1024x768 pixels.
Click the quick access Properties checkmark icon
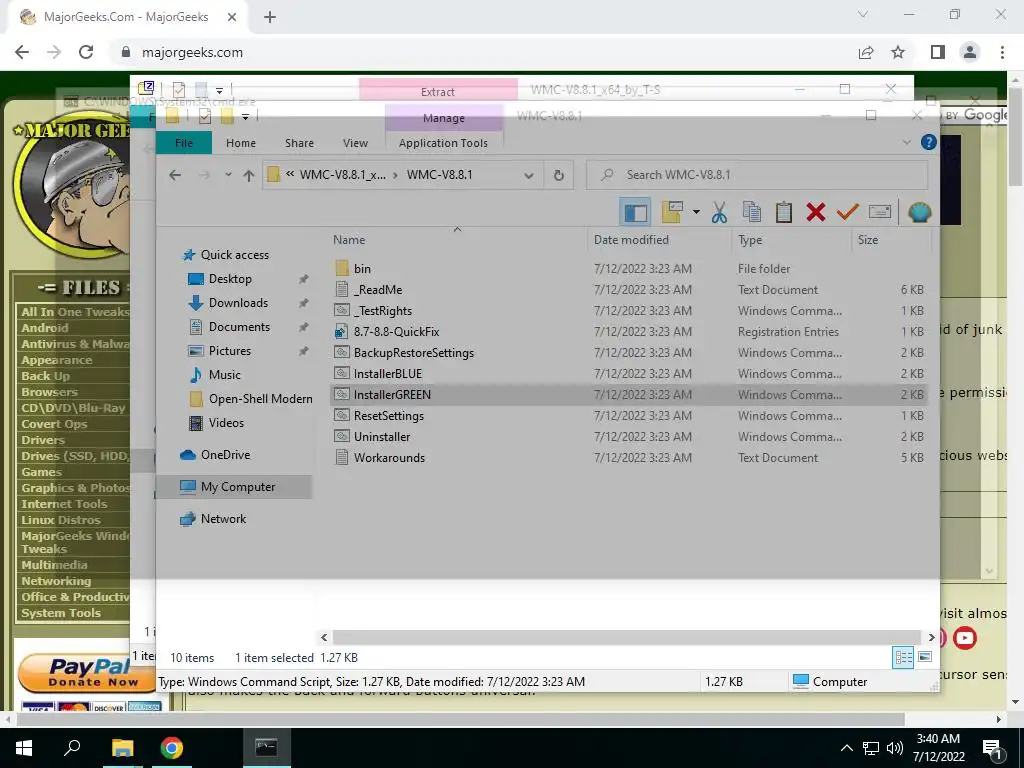pyautogui.click(x=205, y=117)
